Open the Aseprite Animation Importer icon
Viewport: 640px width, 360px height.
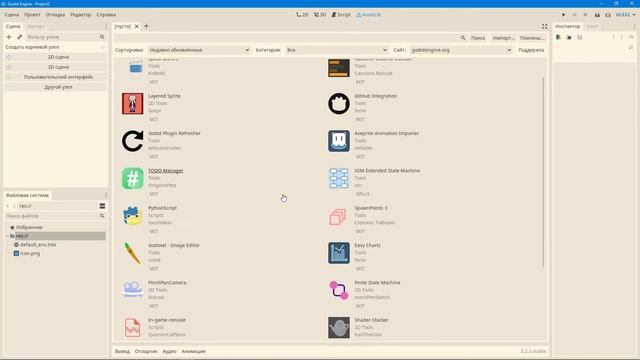(339, 141)
